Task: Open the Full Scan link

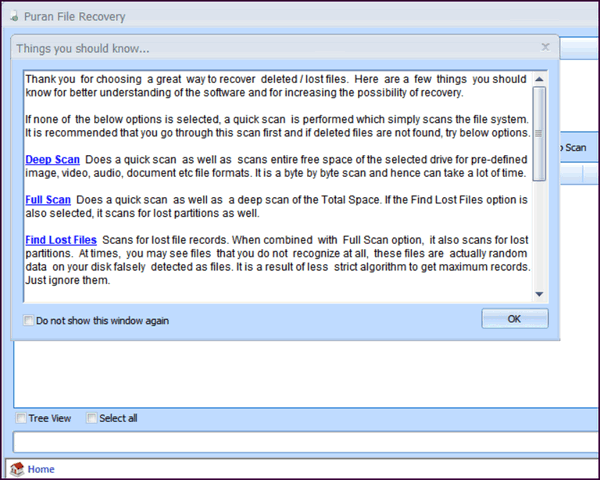Action: tap(48, 199)
